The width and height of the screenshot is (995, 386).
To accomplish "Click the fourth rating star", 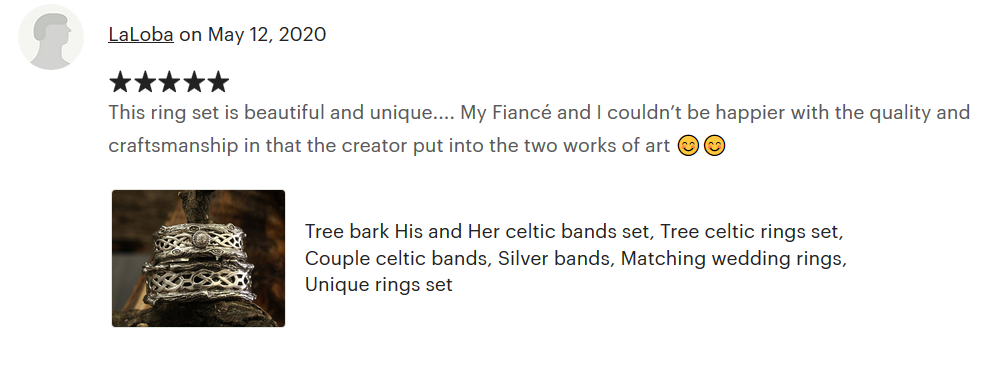I will click(193, 82).
